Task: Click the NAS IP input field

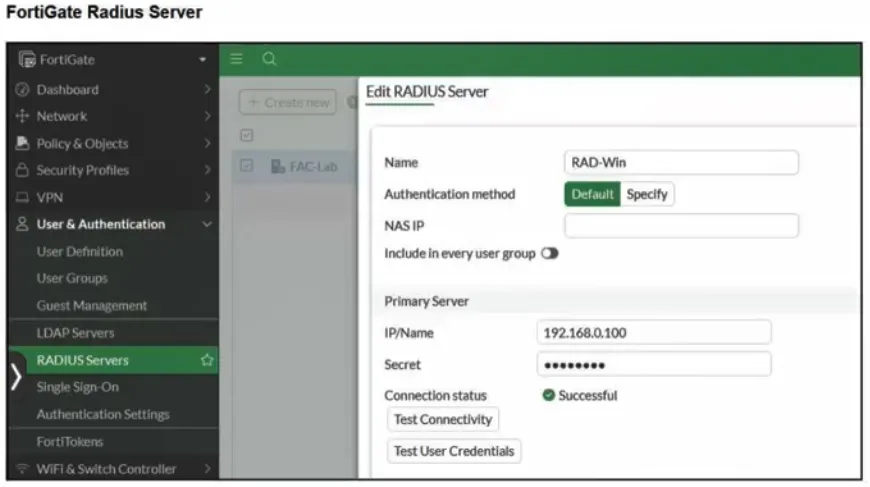Action: tap(681, 226)
